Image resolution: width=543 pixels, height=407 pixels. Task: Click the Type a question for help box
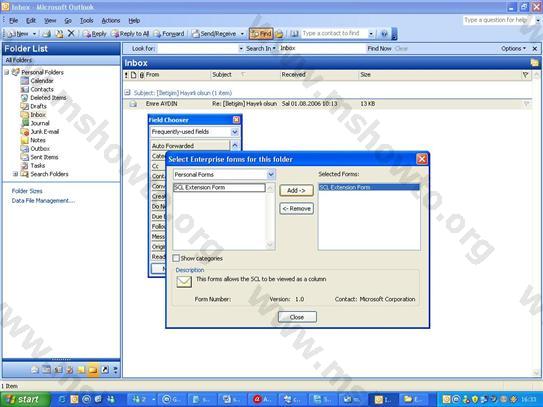click(x=496, y=20)
